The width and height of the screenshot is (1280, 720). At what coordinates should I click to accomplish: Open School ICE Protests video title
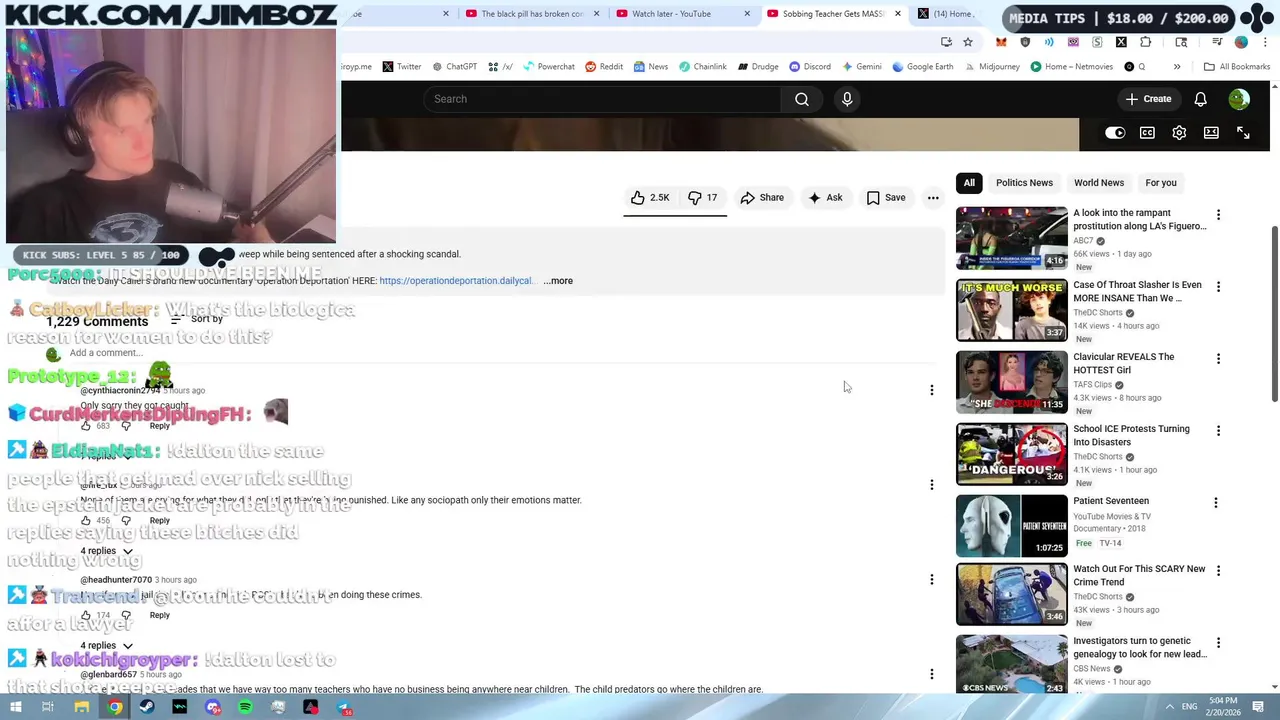pyautogui.click(x=1131, y=436)
